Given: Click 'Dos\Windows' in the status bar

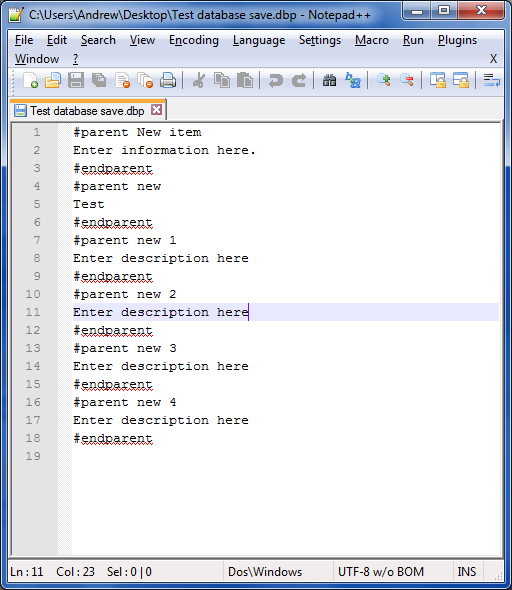Looking at the screenshot, I should [x=265, y=572].
